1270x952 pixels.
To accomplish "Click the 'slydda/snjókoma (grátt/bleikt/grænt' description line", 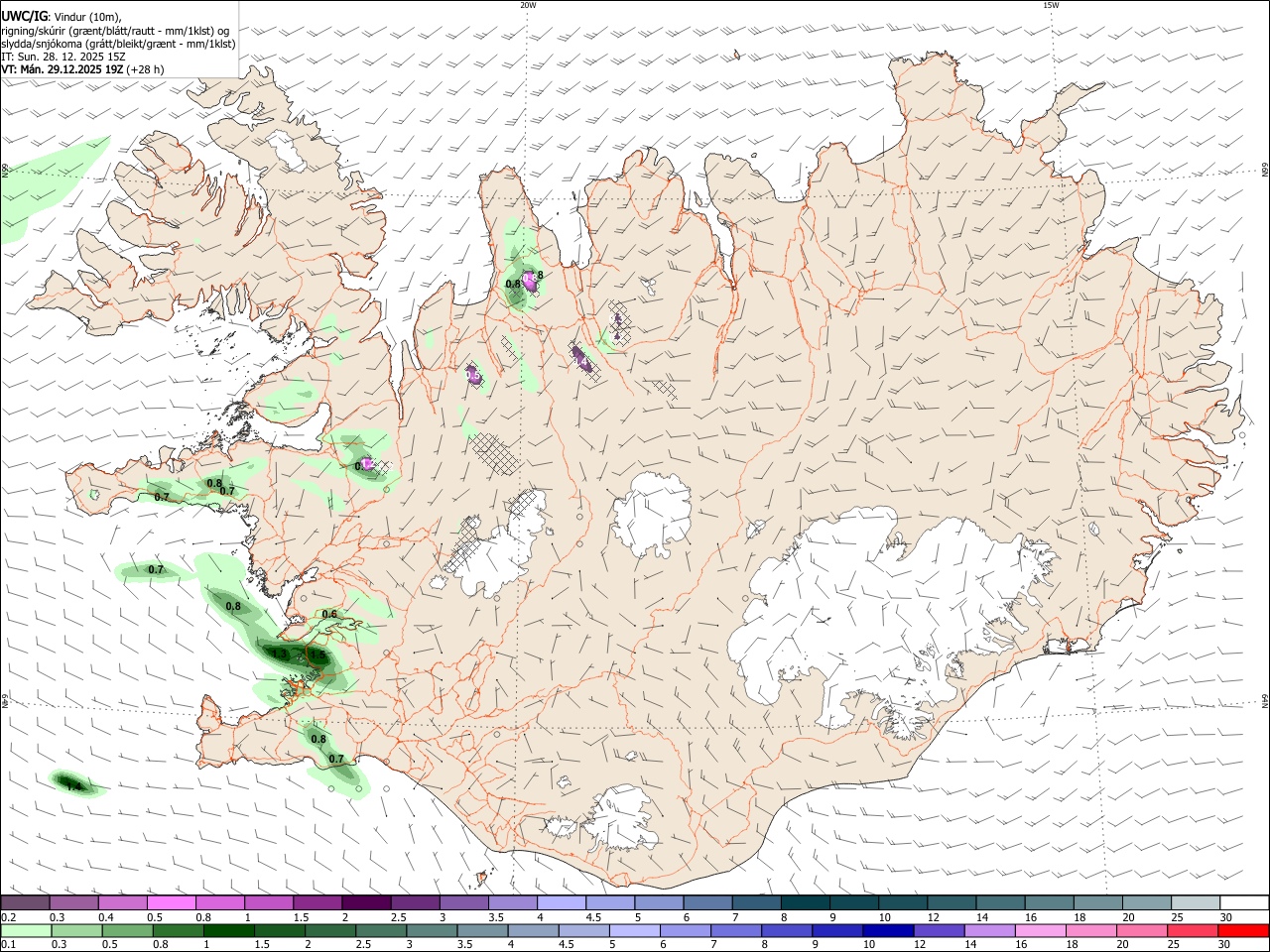I will coord(118,44).
